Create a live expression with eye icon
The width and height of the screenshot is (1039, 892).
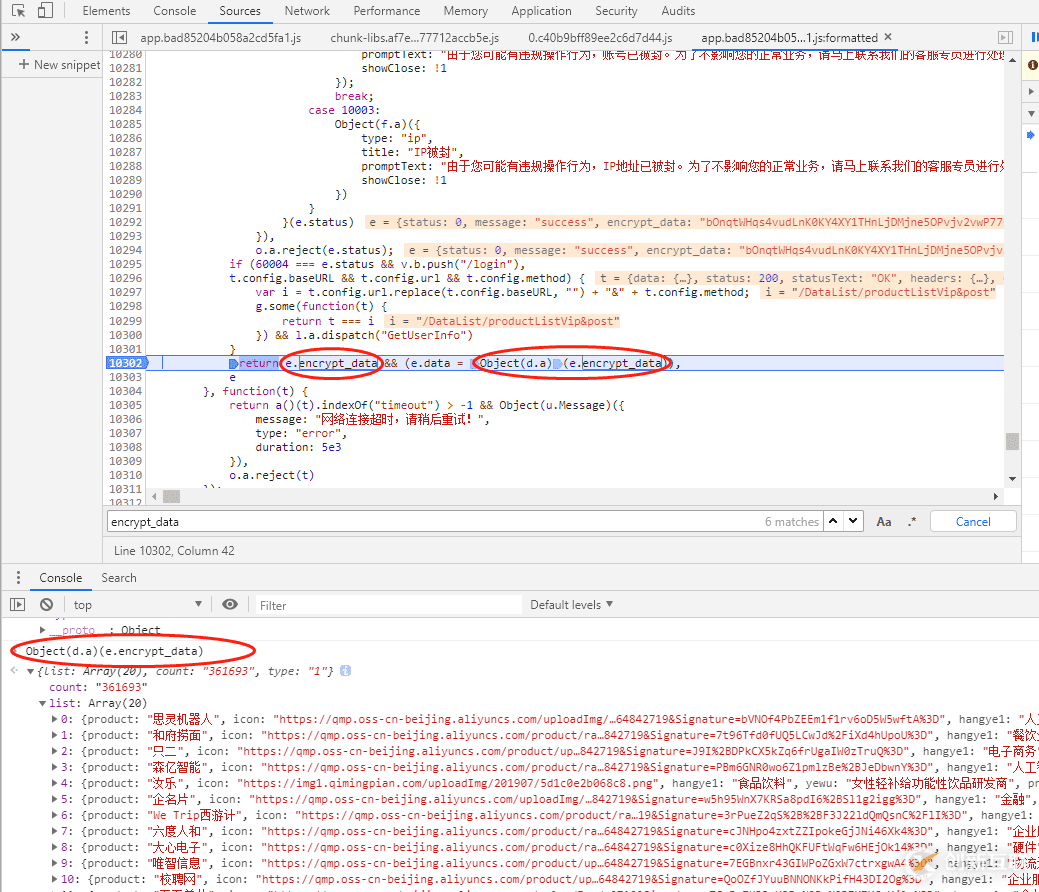click(x=230, y=605)
